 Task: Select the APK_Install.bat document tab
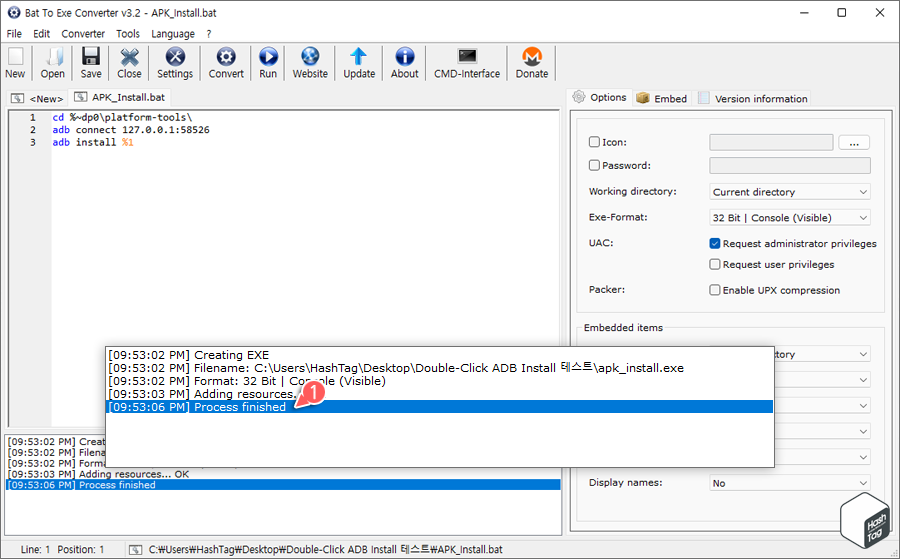click(120, 97)
